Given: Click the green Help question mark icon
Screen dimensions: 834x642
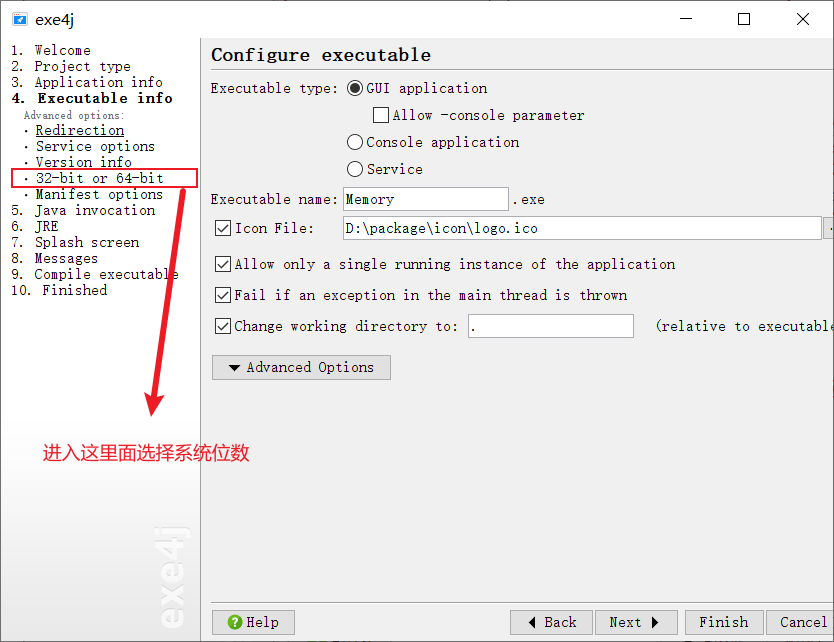Looking at the screenshot, I should [x=235, y=622].
